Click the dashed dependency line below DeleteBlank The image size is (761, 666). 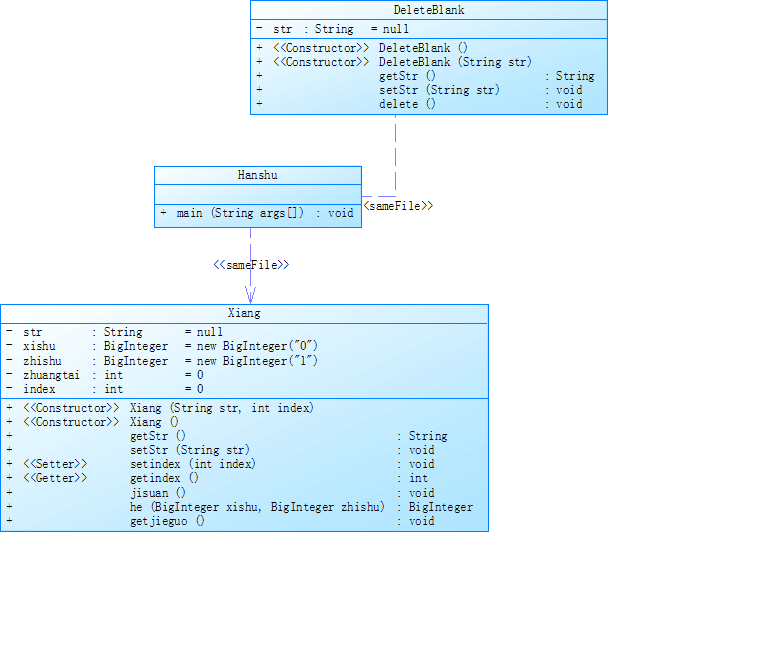click(396, 155)
